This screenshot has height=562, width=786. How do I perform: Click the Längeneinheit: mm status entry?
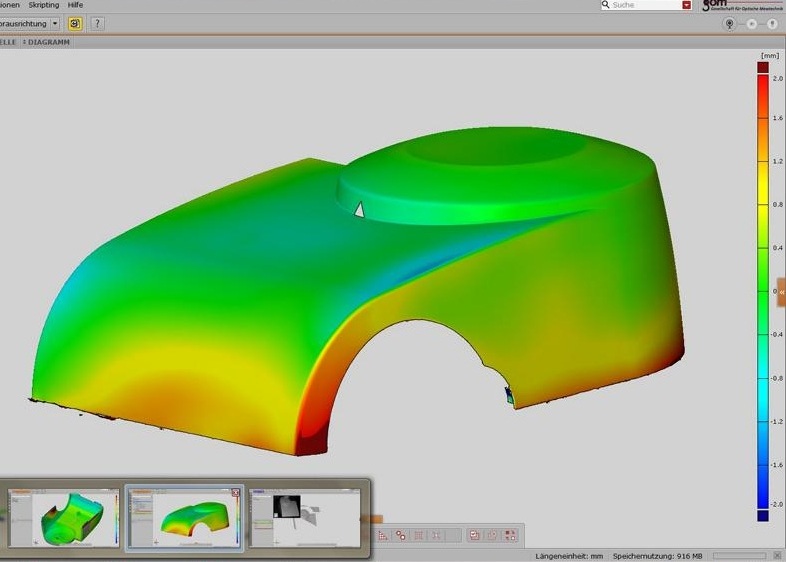[569, 556]
